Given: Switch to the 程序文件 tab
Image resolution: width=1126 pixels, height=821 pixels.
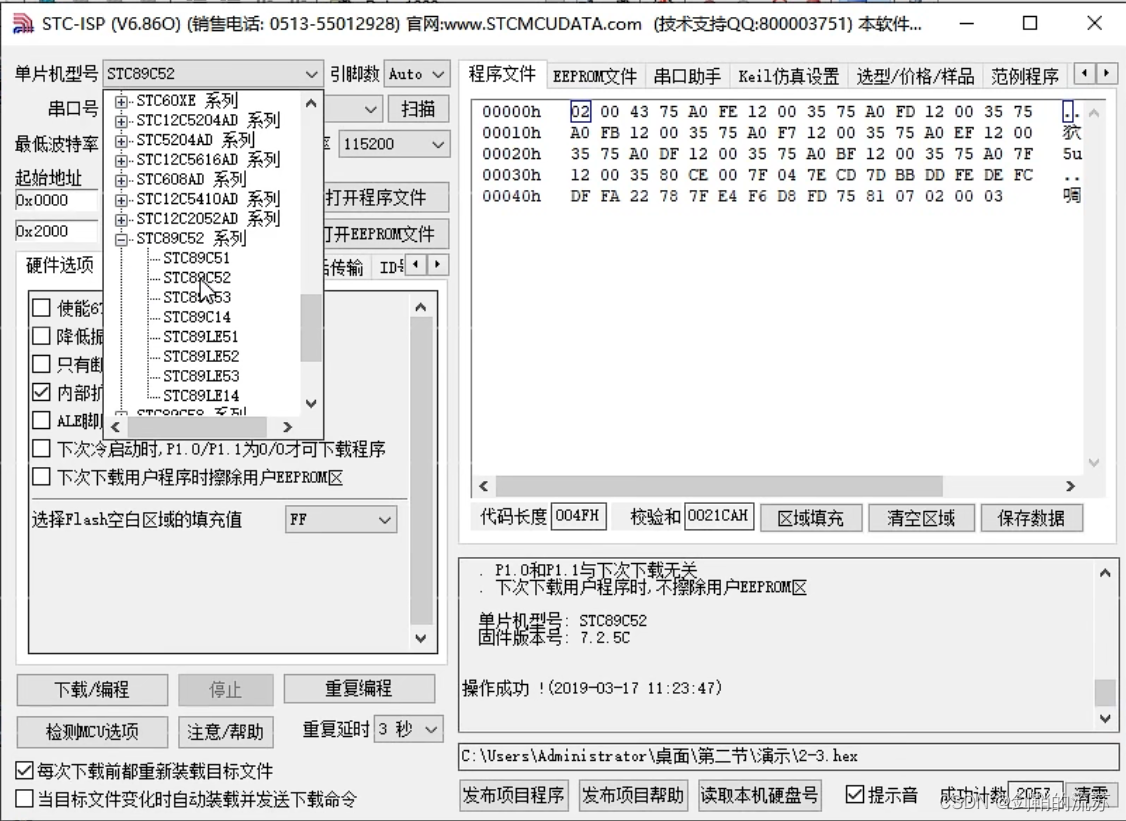Looking at the screenshot, I should (x=502, y=75).
